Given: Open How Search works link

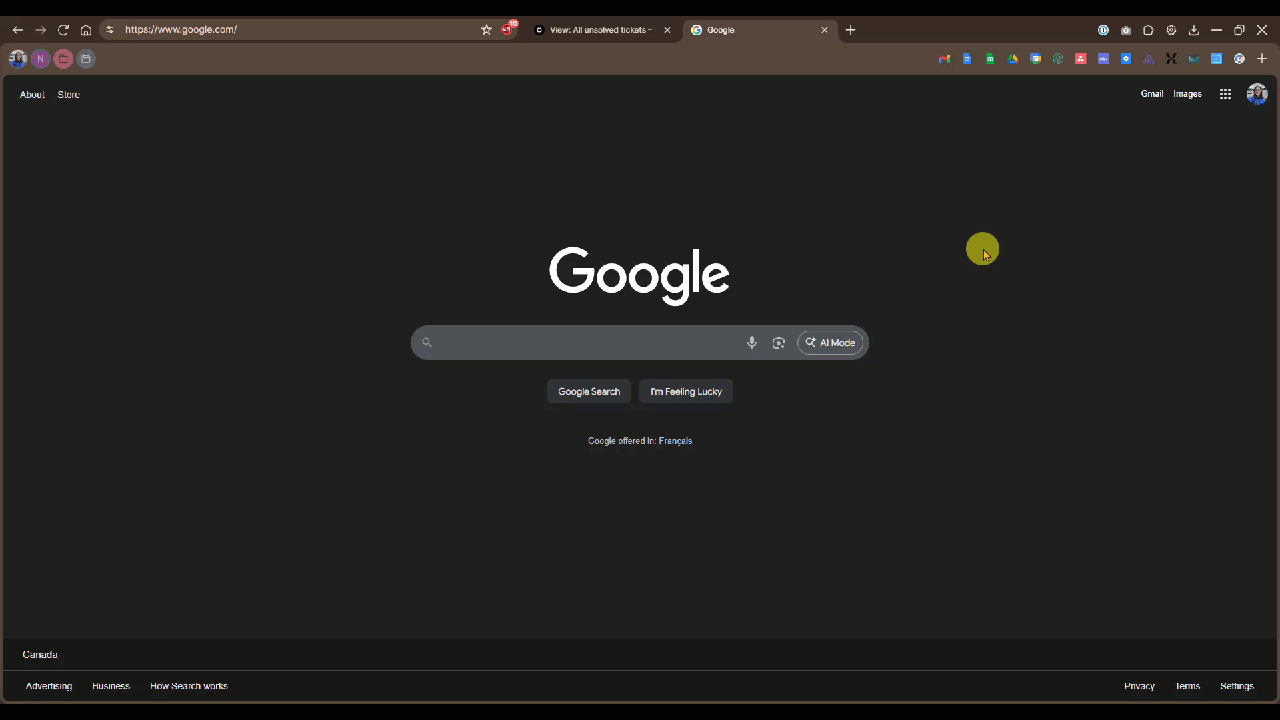Looking at the screenshot, I should (x=189, y=686).
